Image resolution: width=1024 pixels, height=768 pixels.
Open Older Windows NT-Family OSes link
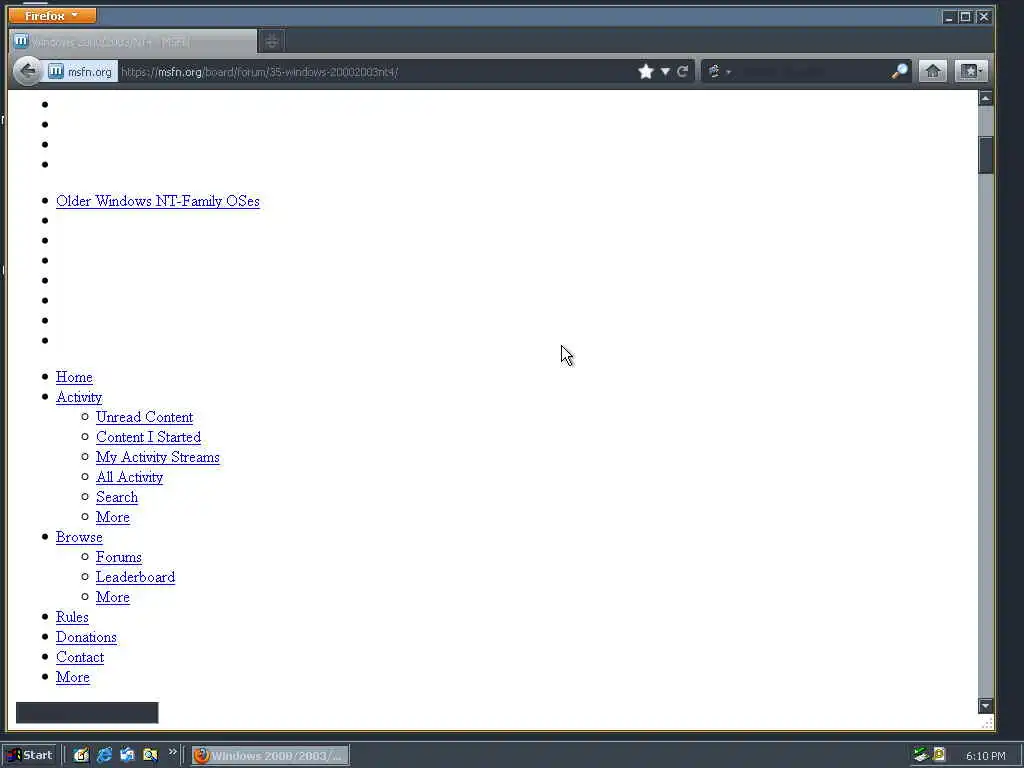157,201
